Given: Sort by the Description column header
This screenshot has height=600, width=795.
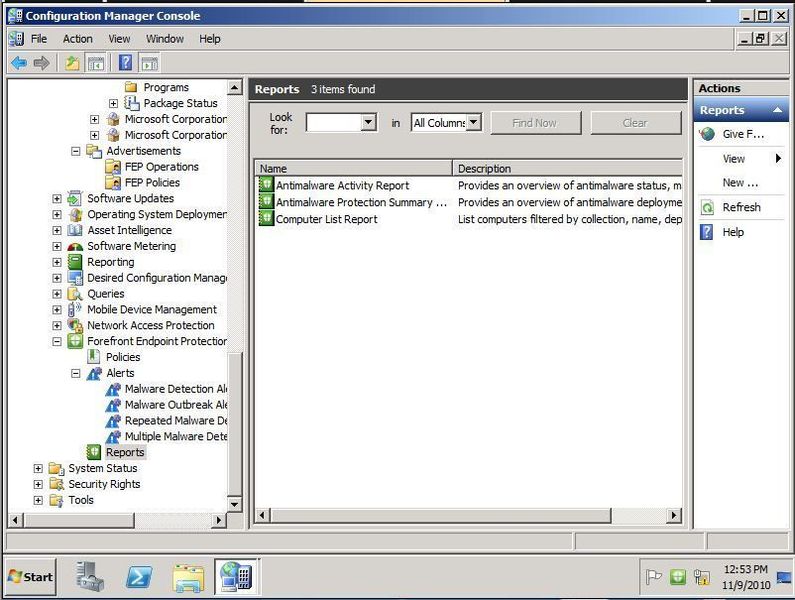Looking at the screenshot, I should click(567, 168).
